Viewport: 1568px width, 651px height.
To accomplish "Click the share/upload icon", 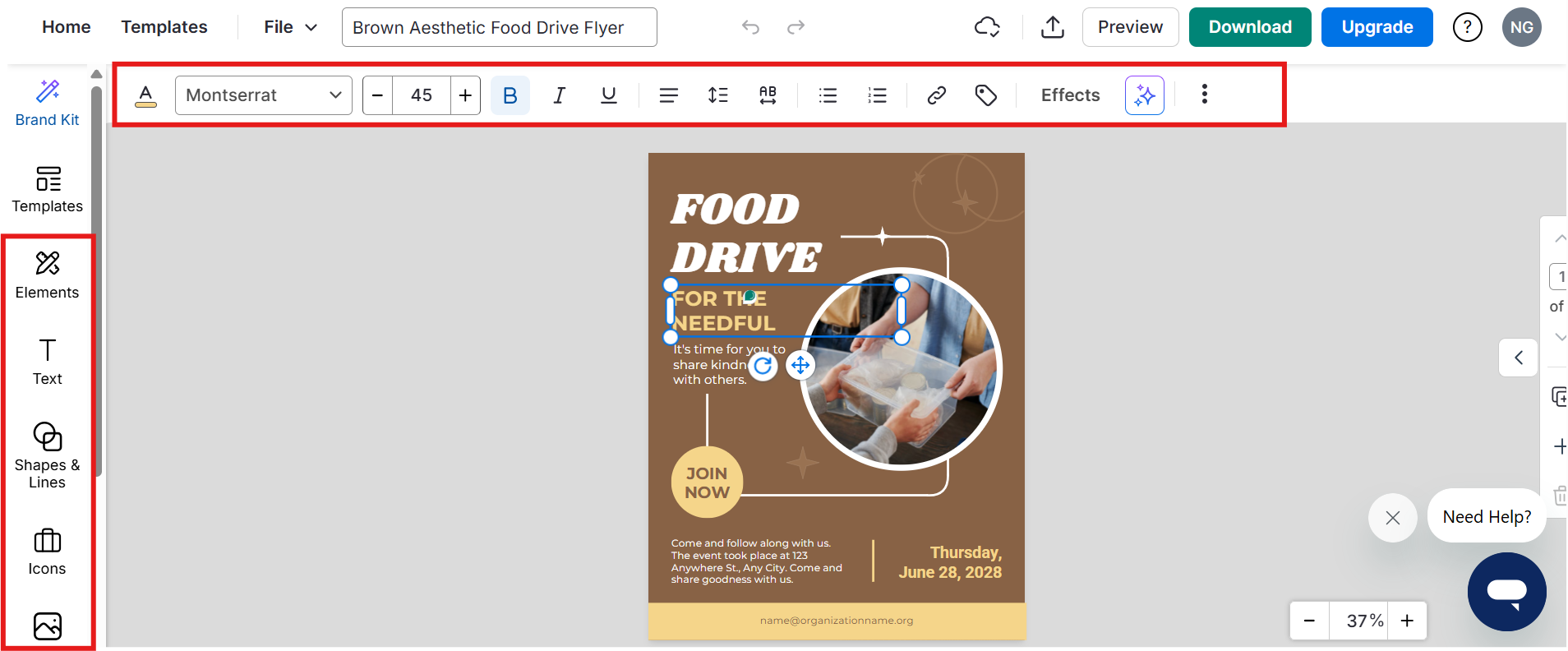I will coord(1053,27).
